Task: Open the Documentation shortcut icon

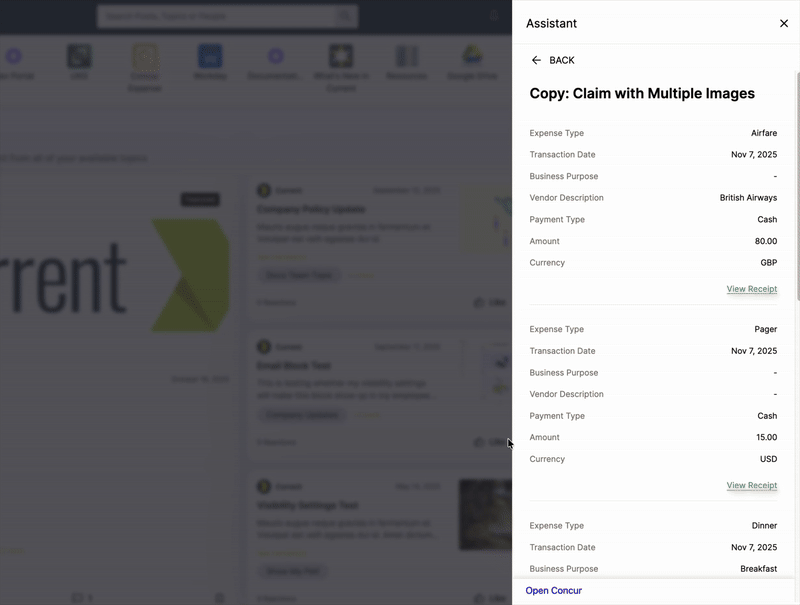Action: point(276,57)
